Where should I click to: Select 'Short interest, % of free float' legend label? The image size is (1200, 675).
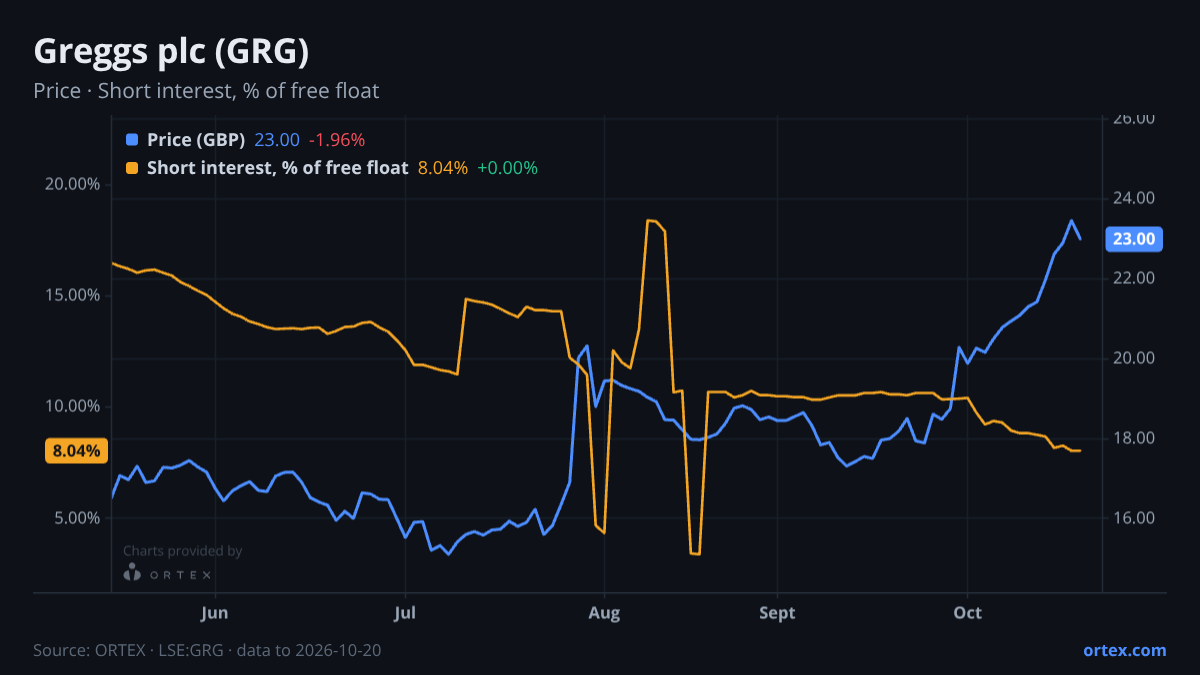click(277, 168)
